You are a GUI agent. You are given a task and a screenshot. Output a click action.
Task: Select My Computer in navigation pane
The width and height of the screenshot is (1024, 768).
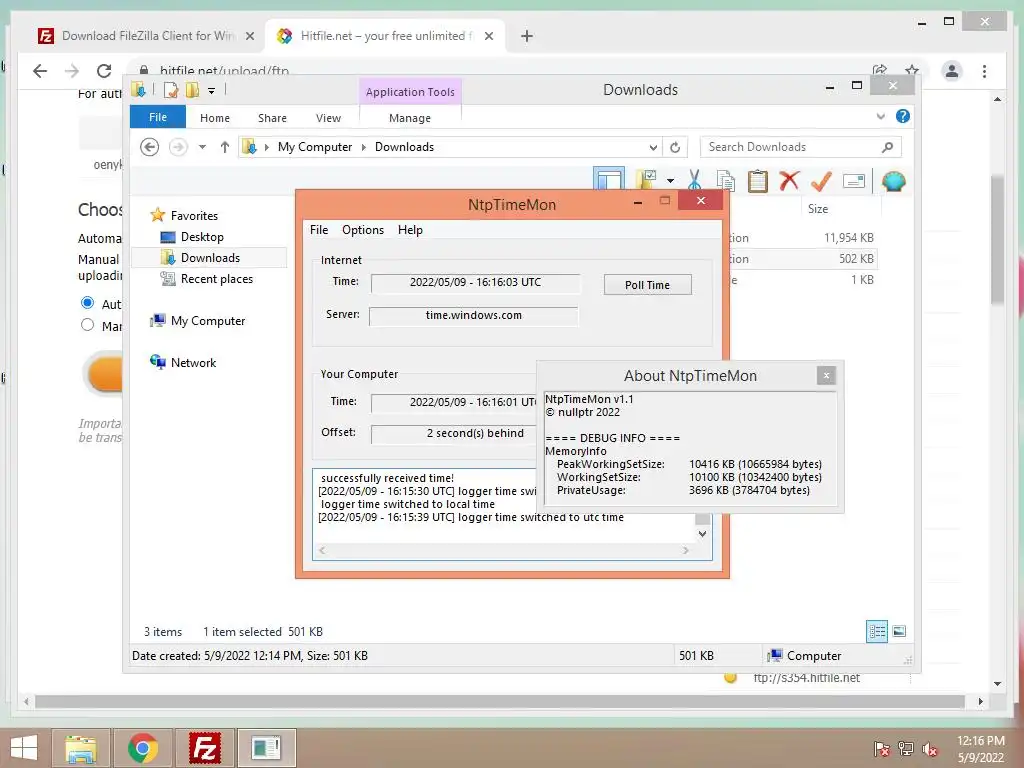198,321
